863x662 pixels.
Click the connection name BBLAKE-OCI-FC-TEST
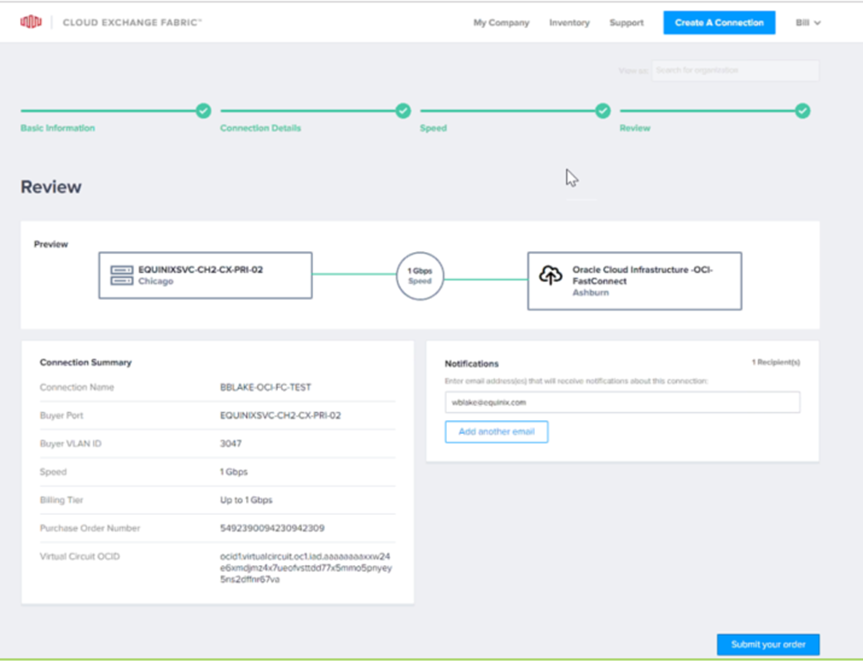point(265,387)
